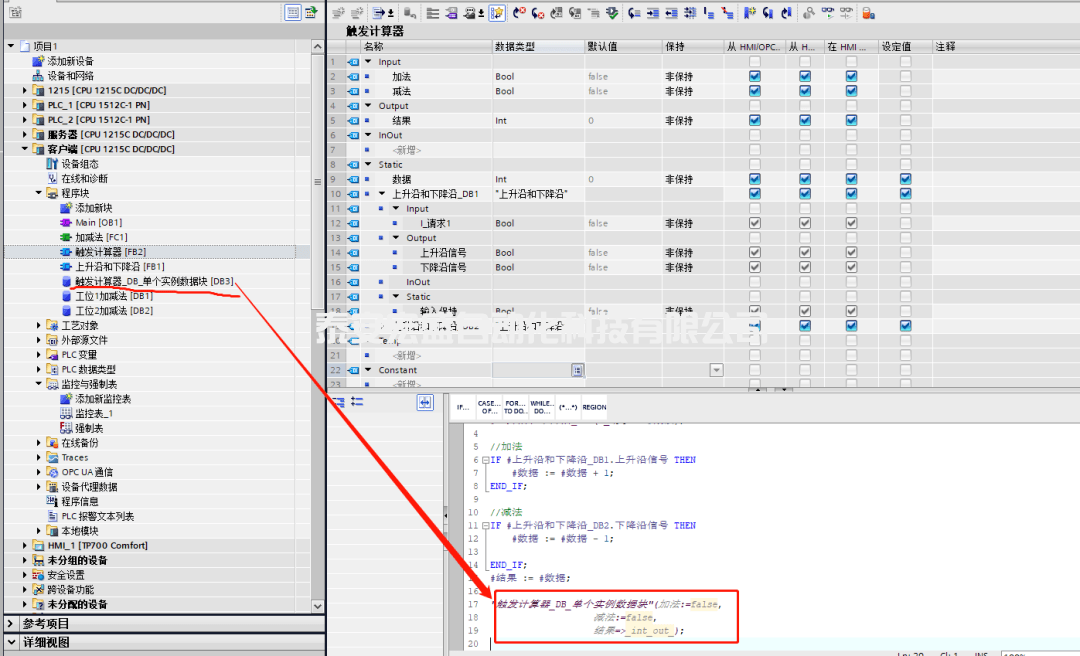Click the online and diagnostics icon

click(x=53, y=179)
